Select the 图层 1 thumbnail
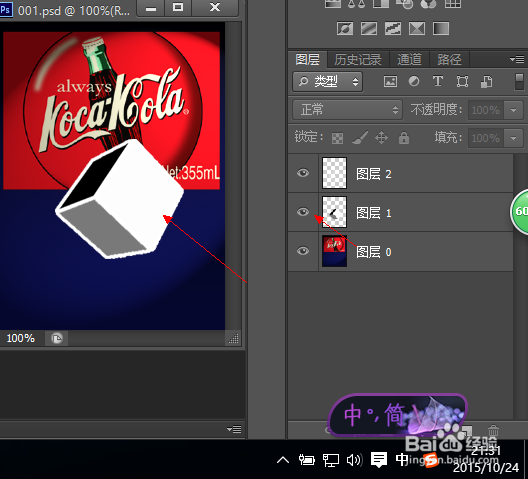 click(x=334, y=212)
